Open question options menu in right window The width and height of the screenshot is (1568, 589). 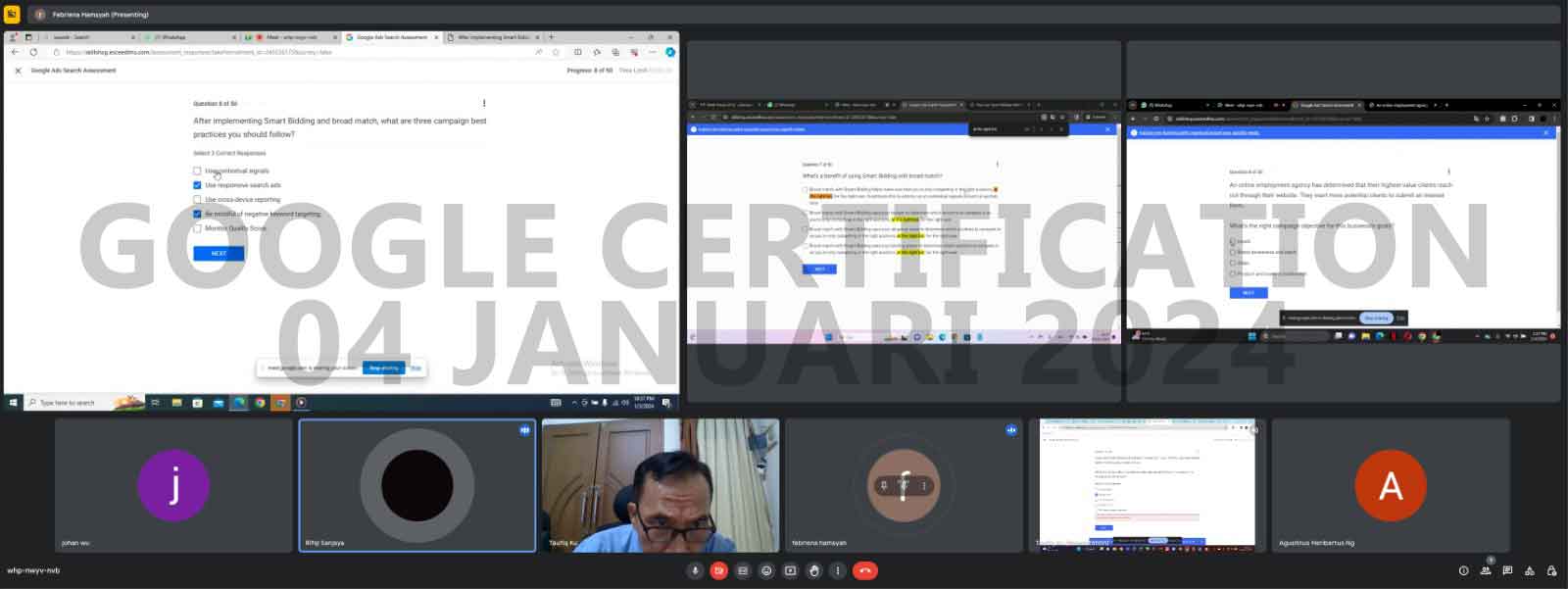coord(1448,172)
